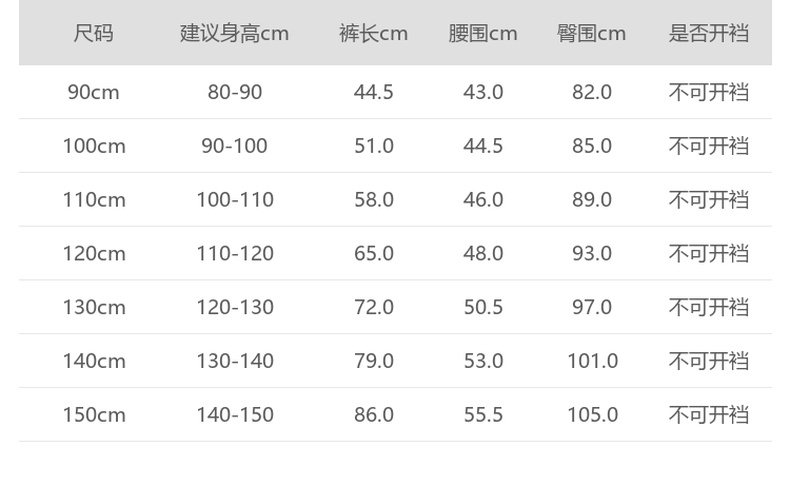The width and height of the screenshot is (790, 485).
Task: Click the 臀围cm column header
Action: (x=591, y=33)
